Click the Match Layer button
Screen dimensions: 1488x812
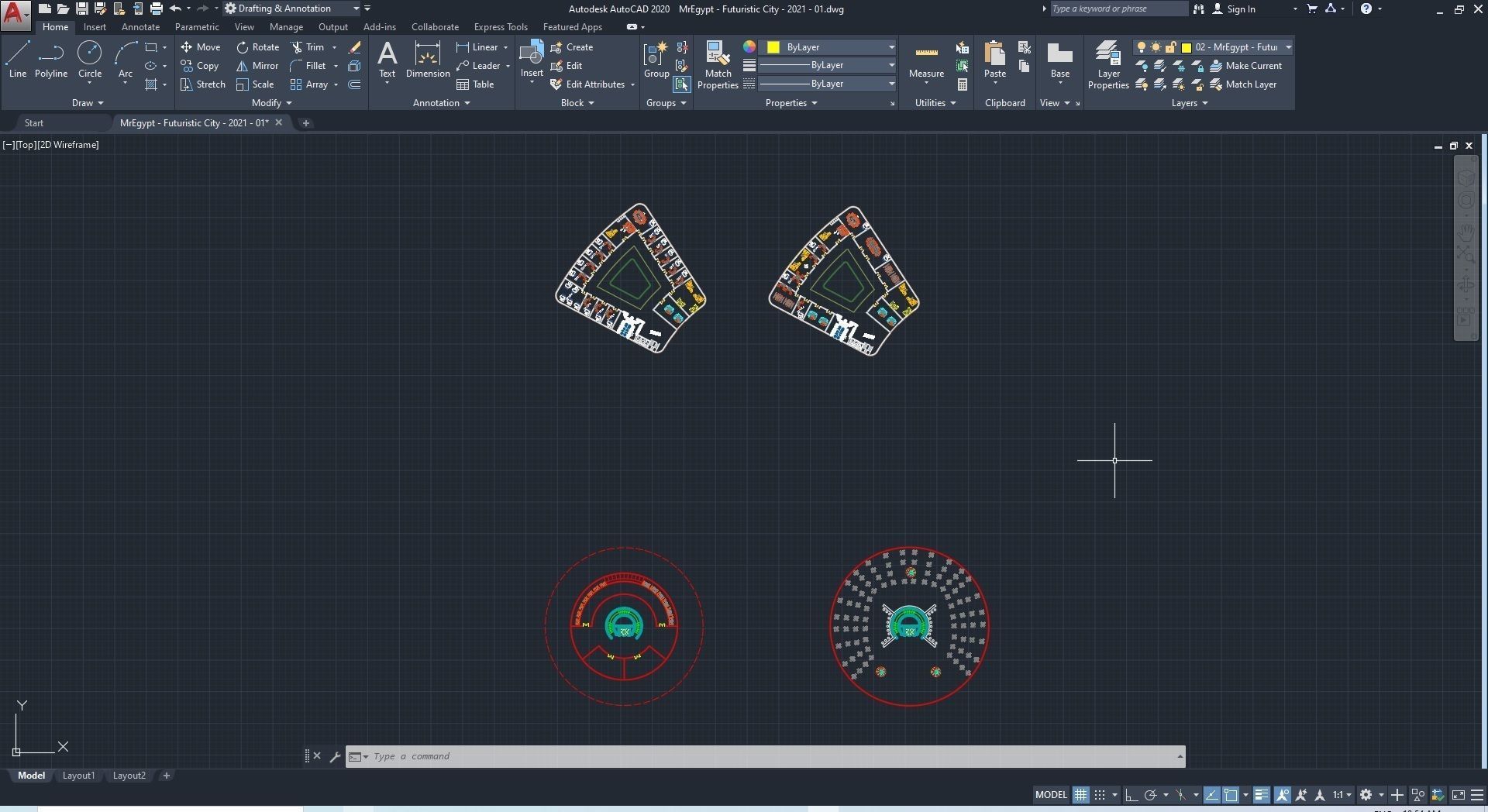[x=1243, y=84]
